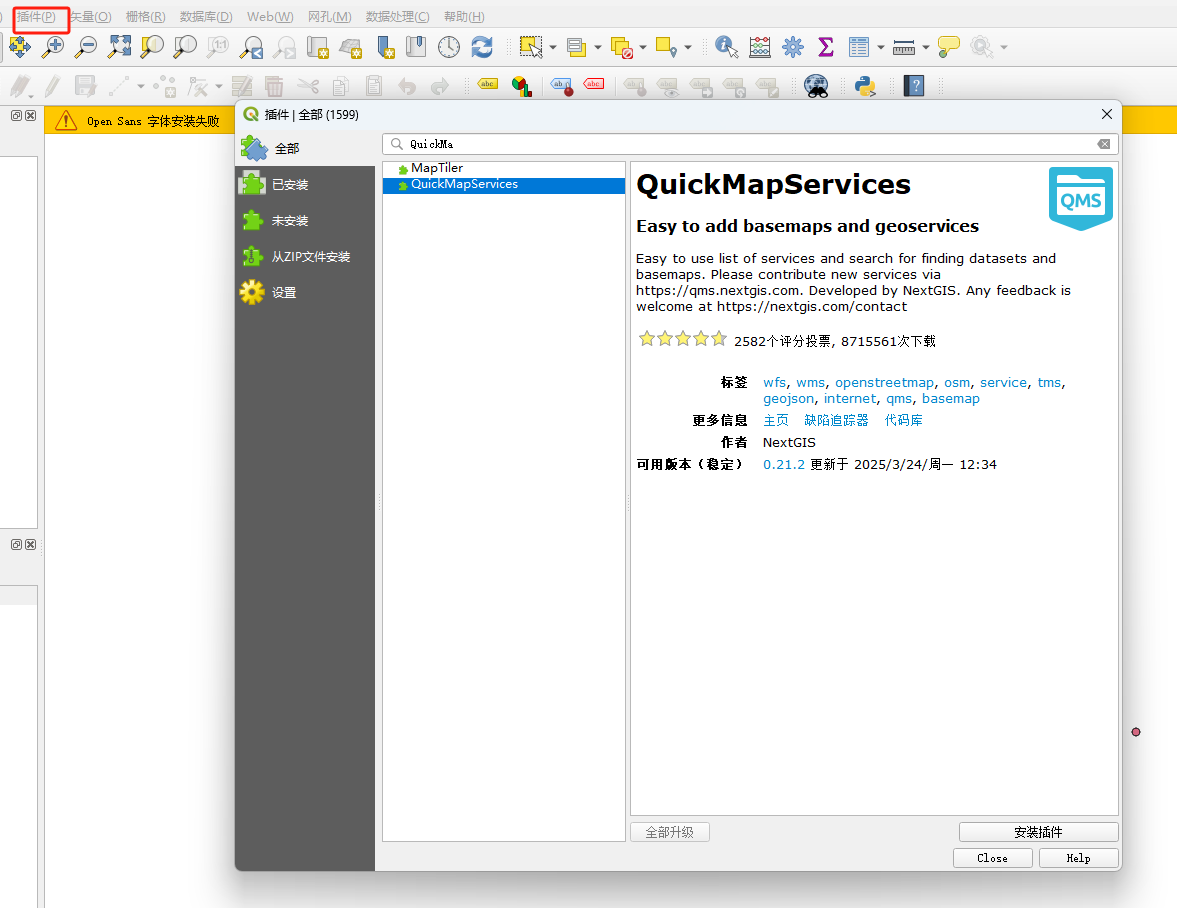Select the Identify Features tool
This screenshot has height=908, width=1177.
(x=727, y=46)
